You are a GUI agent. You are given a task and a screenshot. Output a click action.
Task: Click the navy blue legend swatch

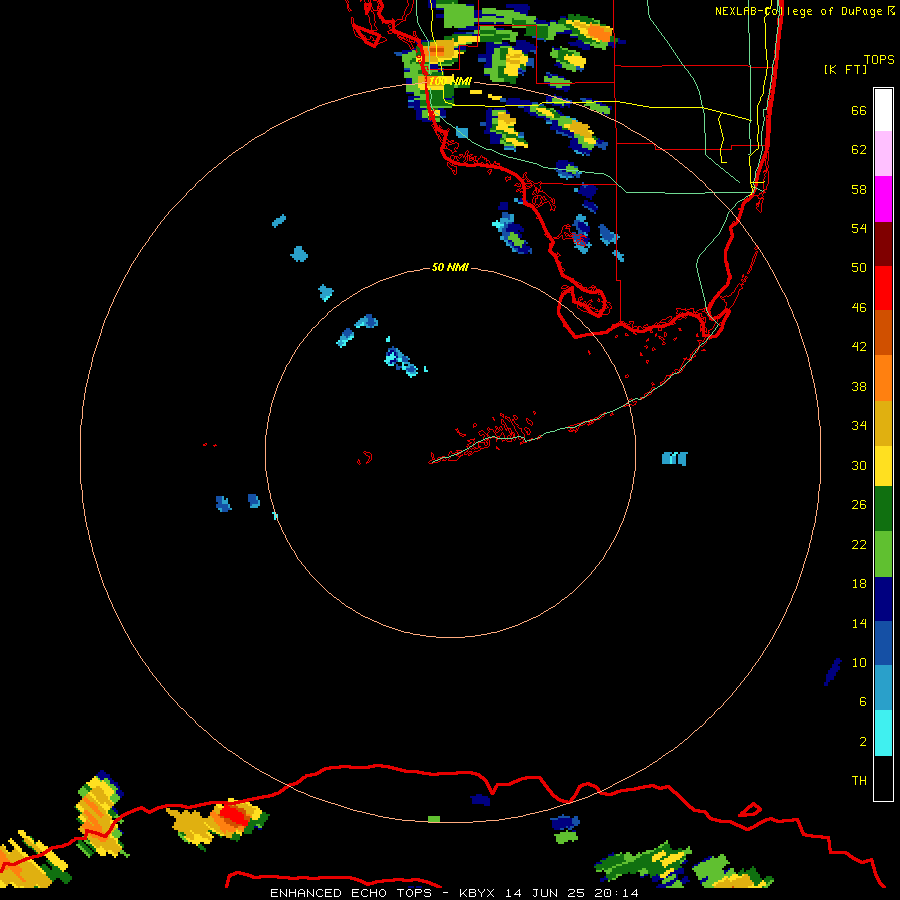click(883, 599)
